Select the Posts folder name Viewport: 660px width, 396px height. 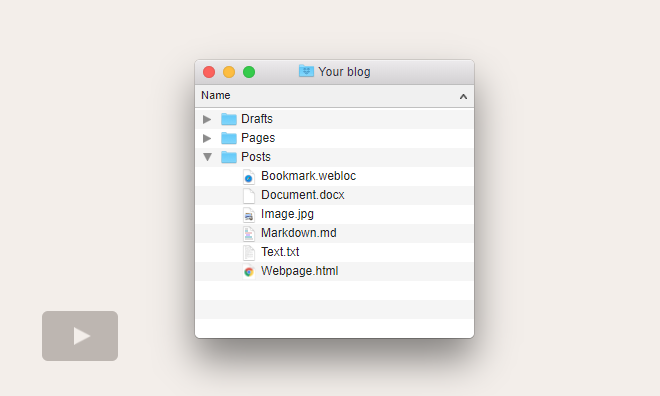coord(256,157)
